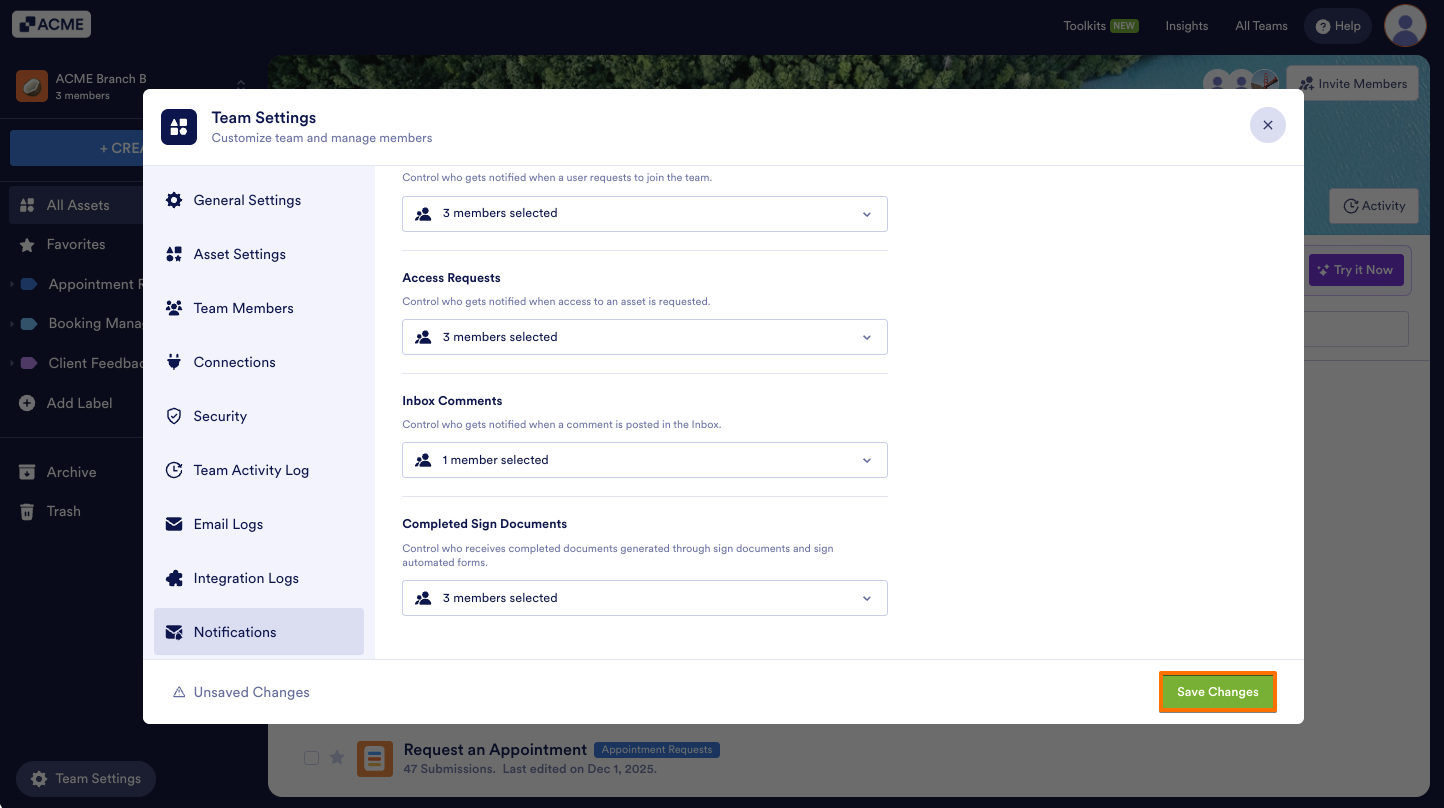This screenshot has width=1444, height=808.
Task: Tick the Request an Appointment checkbox
Action: click(x=311, y=758)
